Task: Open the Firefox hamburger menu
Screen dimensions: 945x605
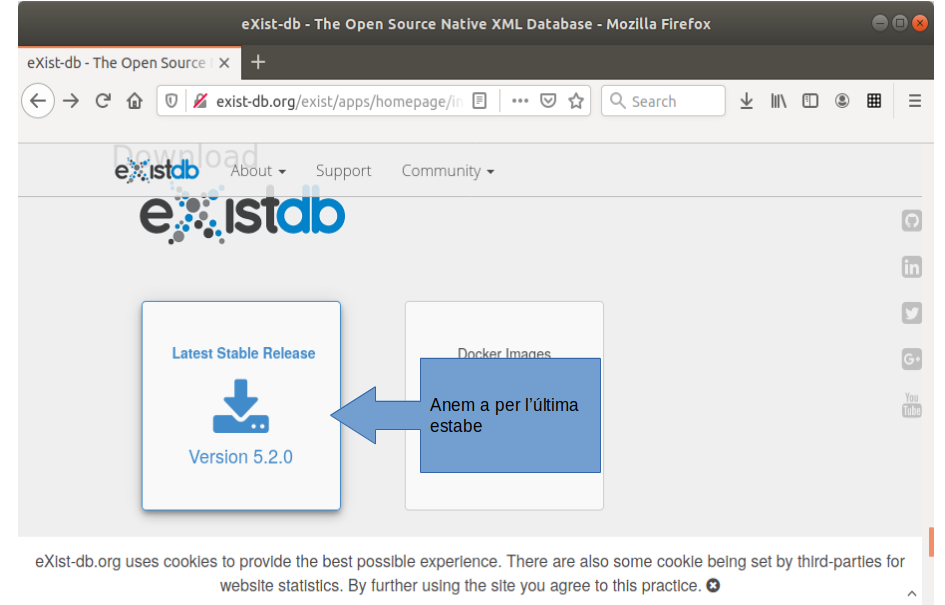Action: [x=914, y=101]
